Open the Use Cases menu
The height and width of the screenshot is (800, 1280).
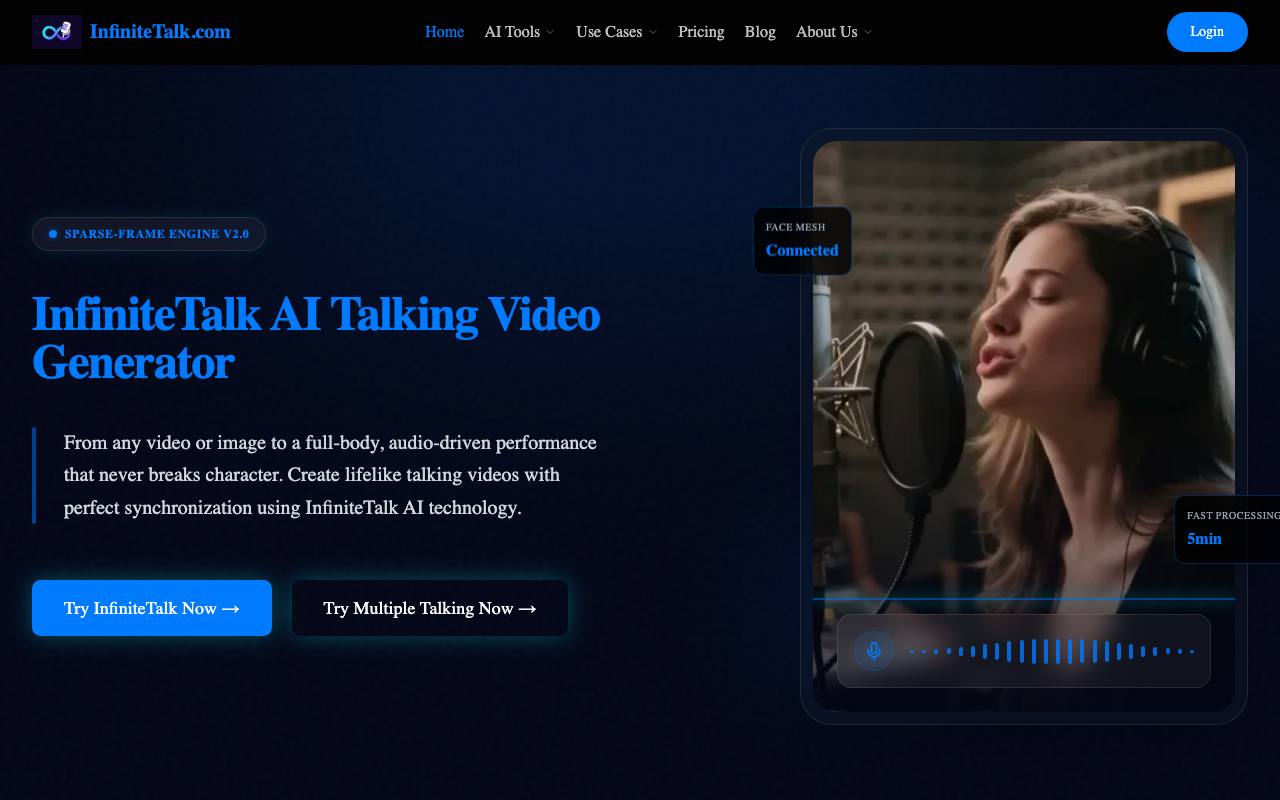tap(609, 32)
